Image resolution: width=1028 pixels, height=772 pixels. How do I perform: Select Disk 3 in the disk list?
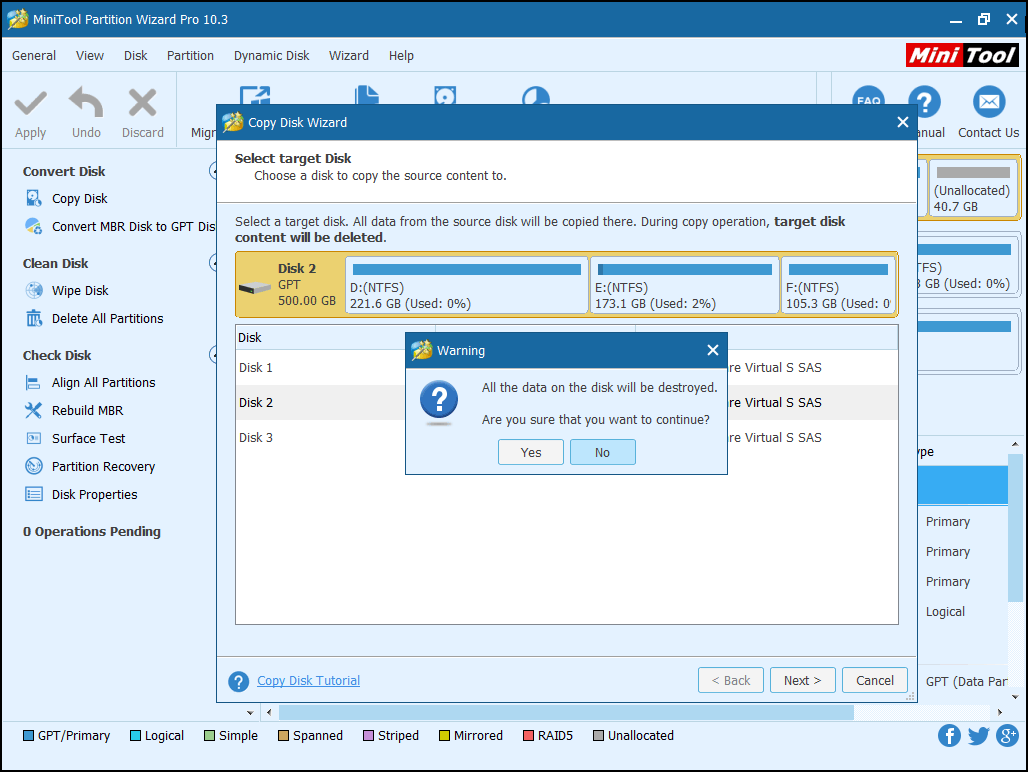(x=256, y=438)
